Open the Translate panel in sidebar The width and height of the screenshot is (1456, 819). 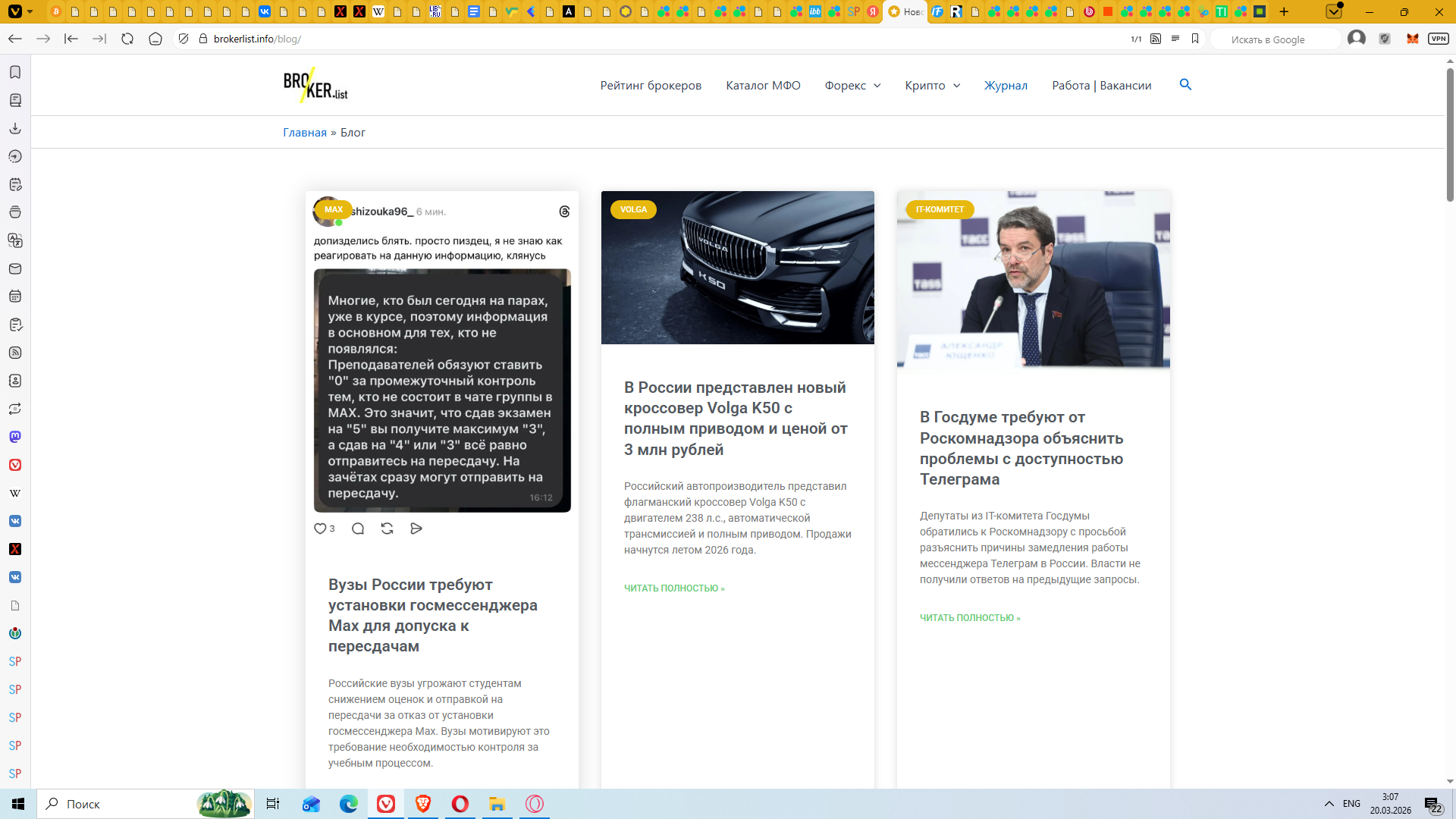15,240
